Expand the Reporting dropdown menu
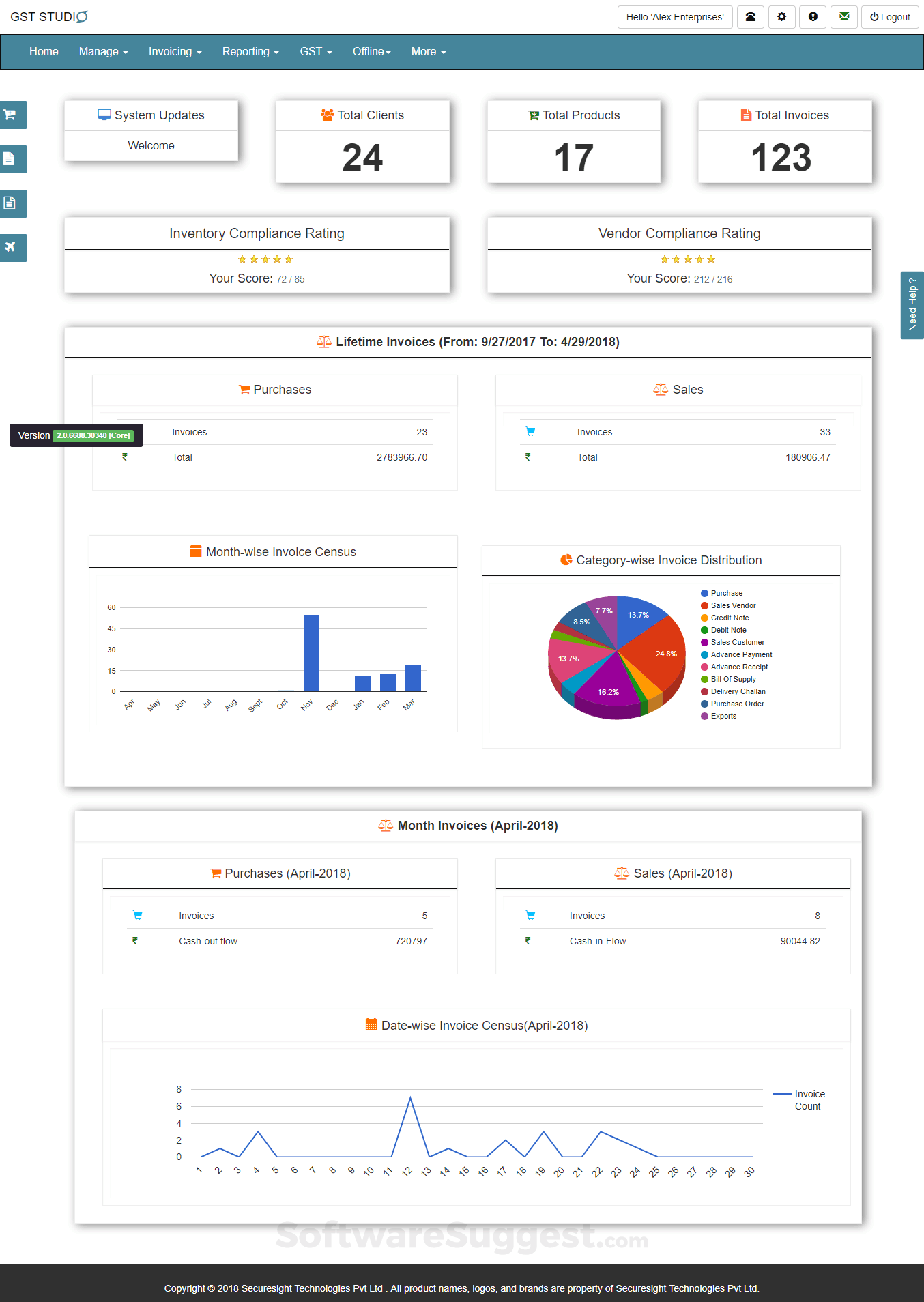This screenshot has width=924, height=1302. tap(250, 52)
